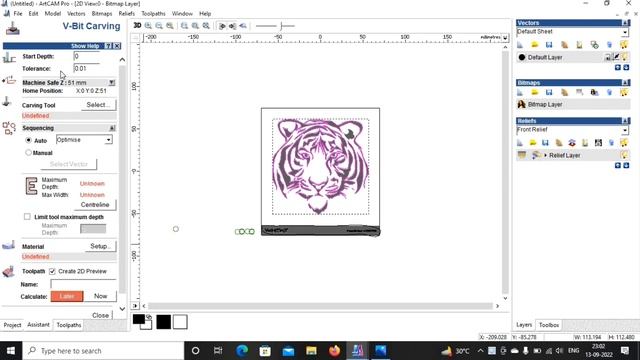640x360 pixels.
Task: Open vector layer folder icon in Vectors panel
Action: click(x=535, y=44)
